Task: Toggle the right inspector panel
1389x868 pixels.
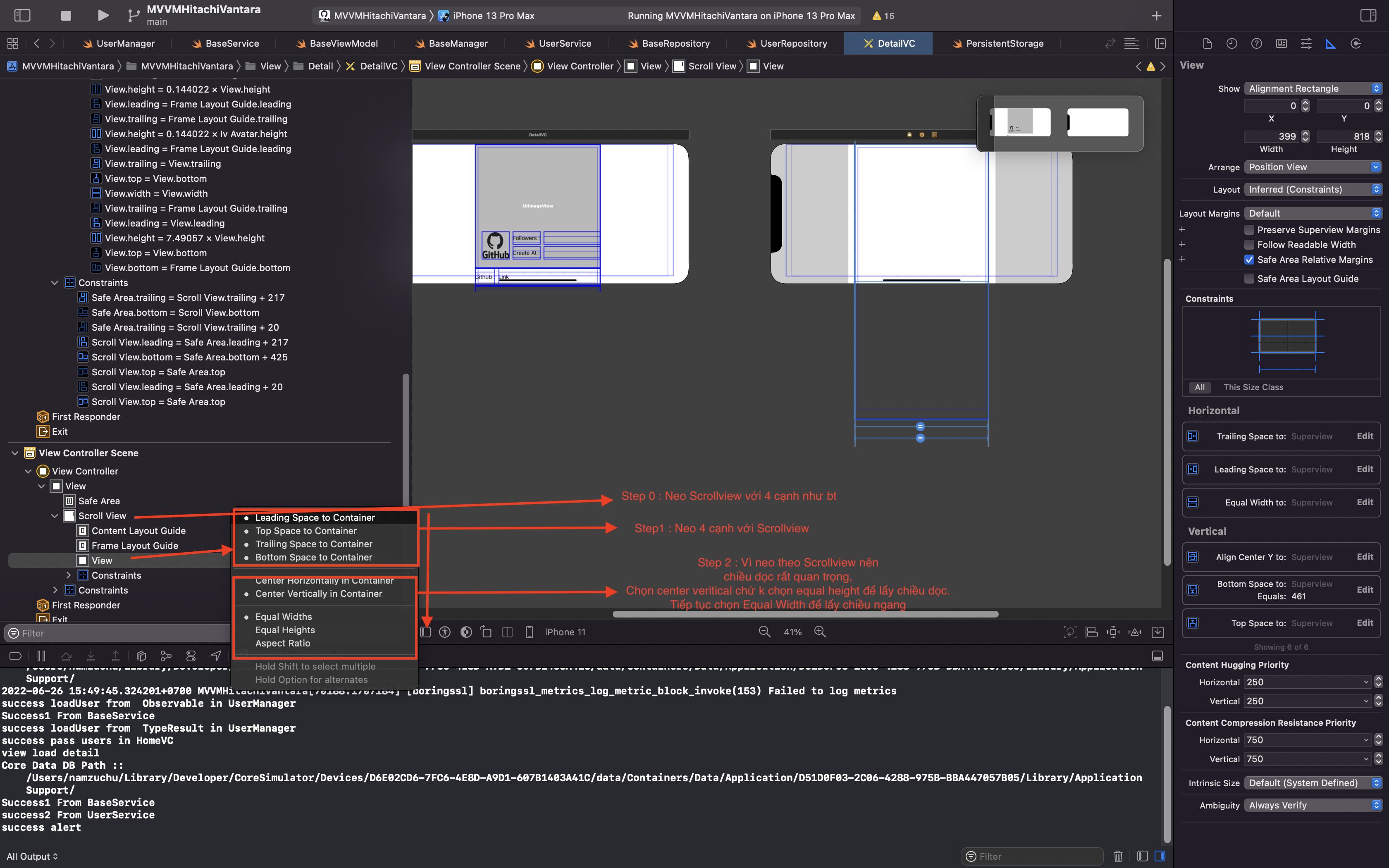Action: (x=1368, y=16)
